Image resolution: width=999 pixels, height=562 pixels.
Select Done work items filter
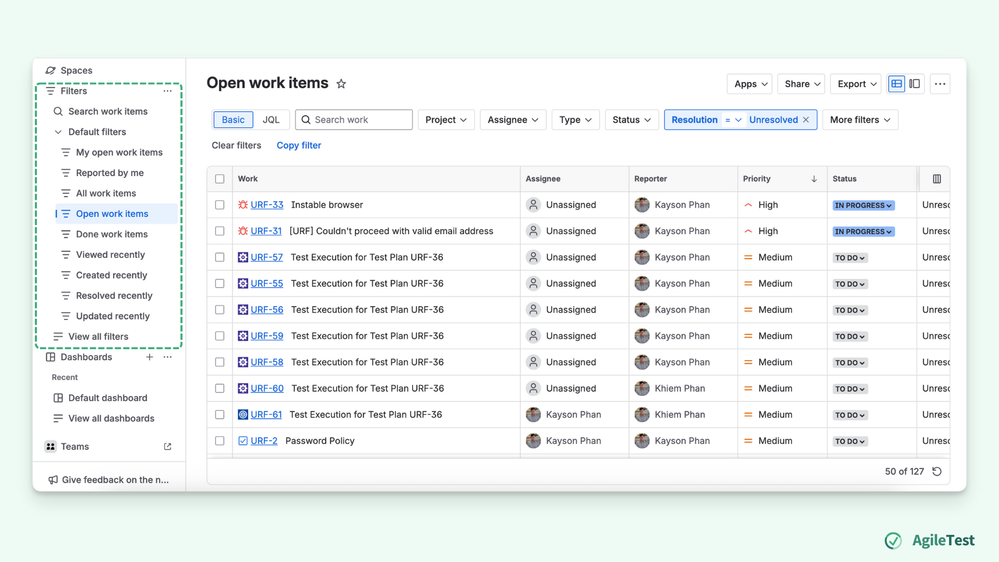111,234
